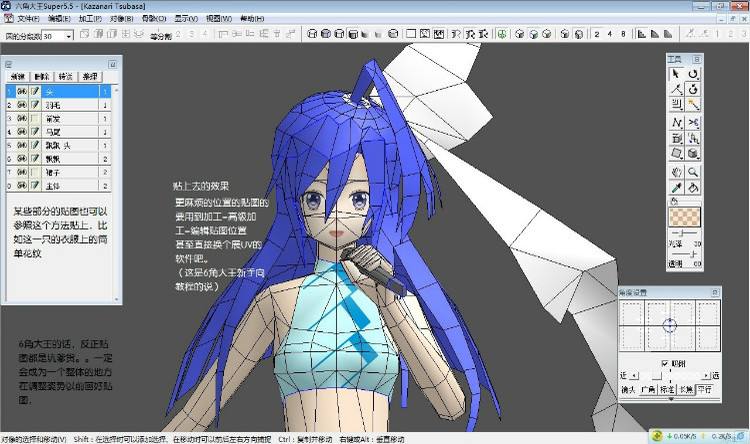This screenshot has width=750, height=444.
Task: Choose the 标准 standard lens button
Action: [667, 390]
